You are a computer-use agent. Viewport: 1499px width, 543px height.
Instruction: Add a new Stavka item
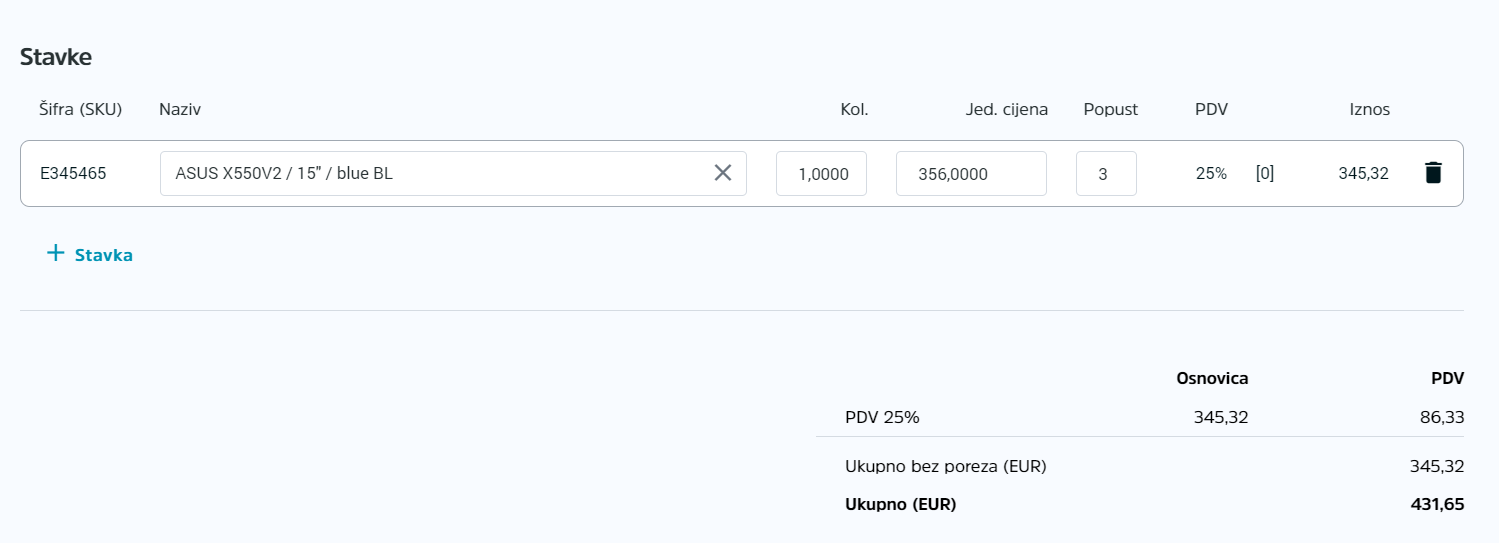tap(90, 254)
